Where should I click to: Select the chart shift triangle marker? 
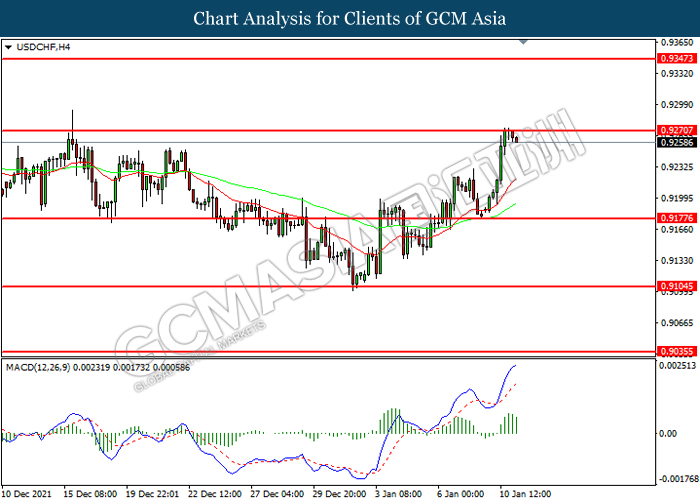click(523, 42)
